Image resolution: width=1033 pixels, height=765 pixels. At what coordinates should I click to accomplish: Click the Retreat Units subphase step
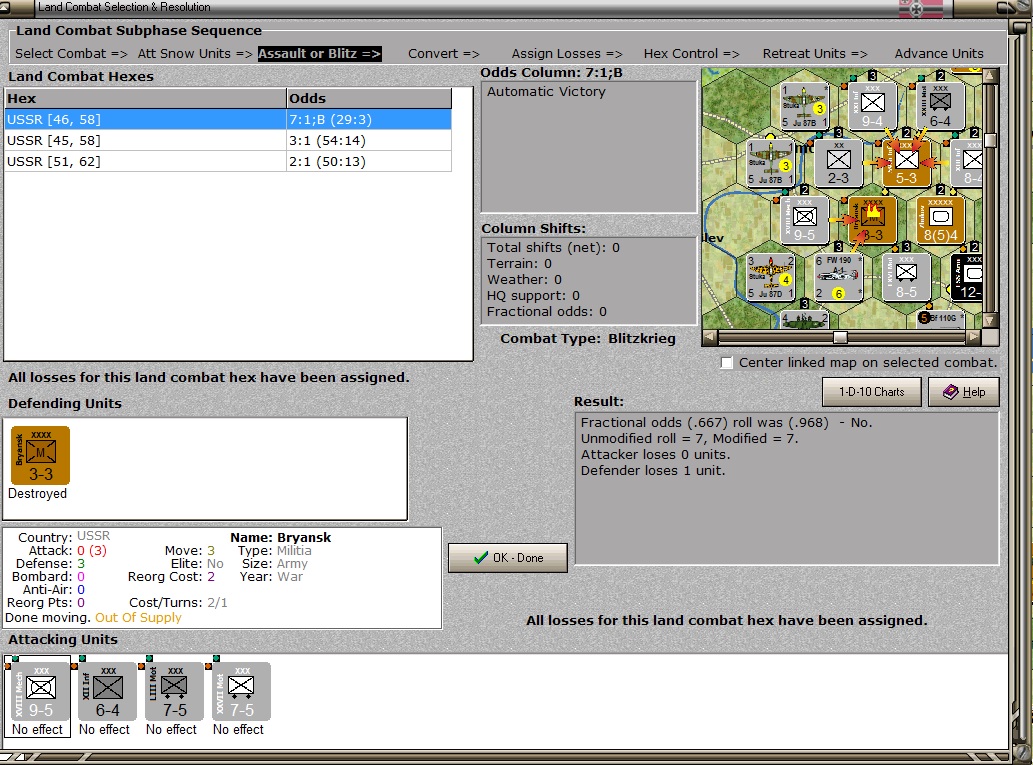pos(815,53)
